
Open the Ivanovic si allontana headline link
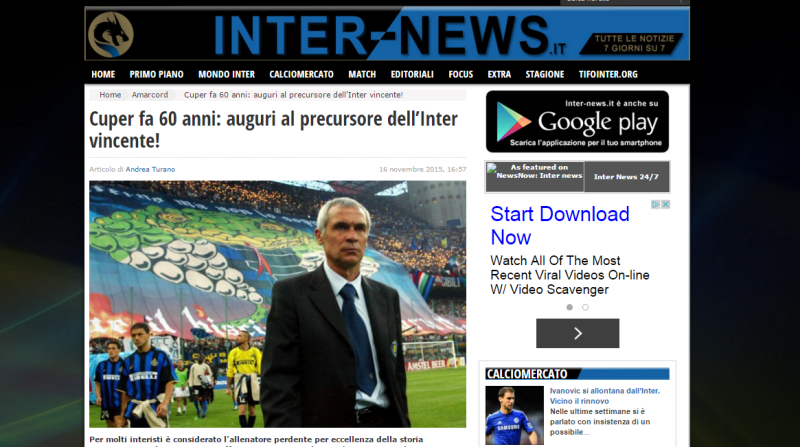[x=605, y=396]
